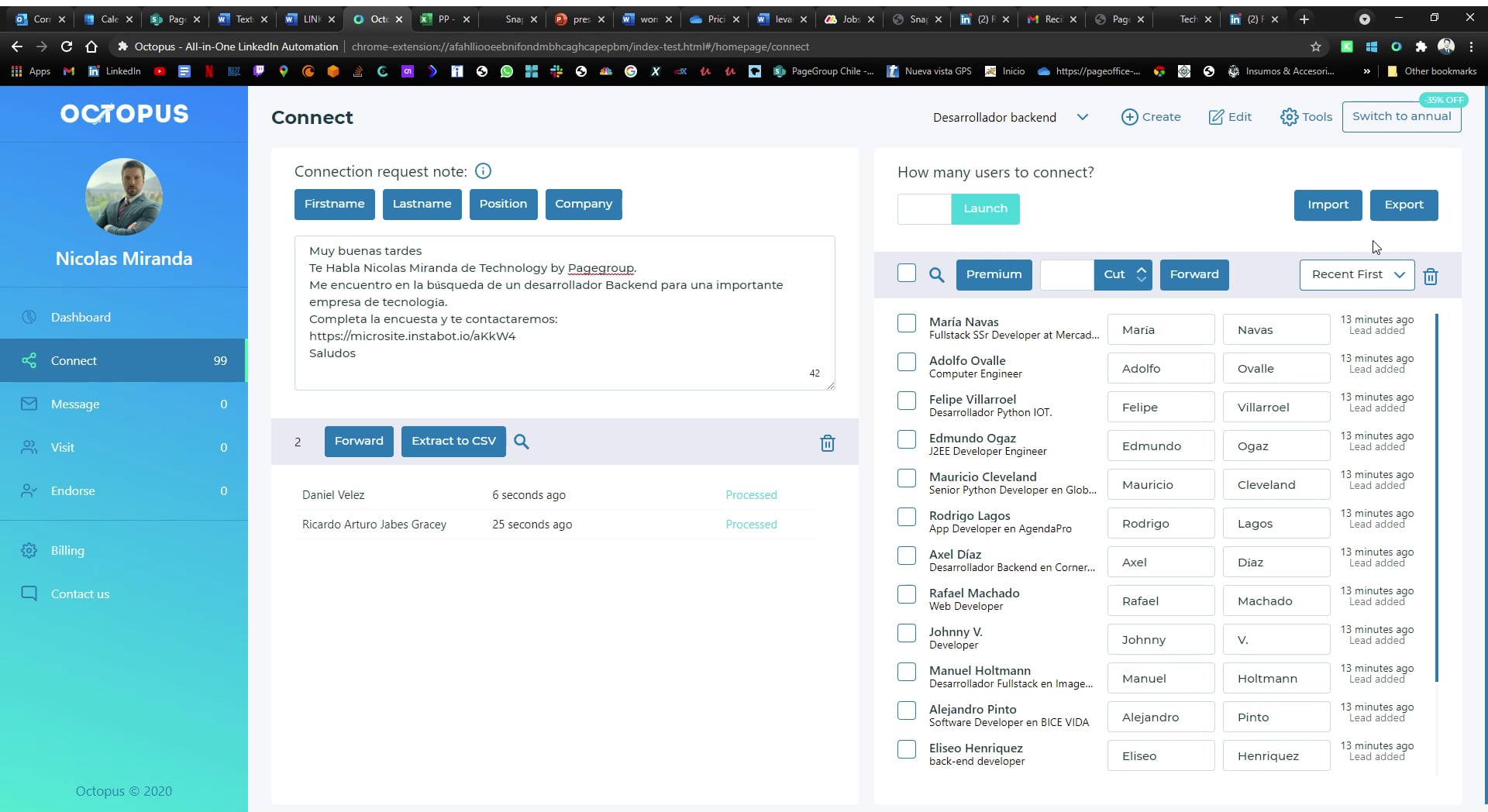Open Billing settings in sidebar

tap(124, 550)
